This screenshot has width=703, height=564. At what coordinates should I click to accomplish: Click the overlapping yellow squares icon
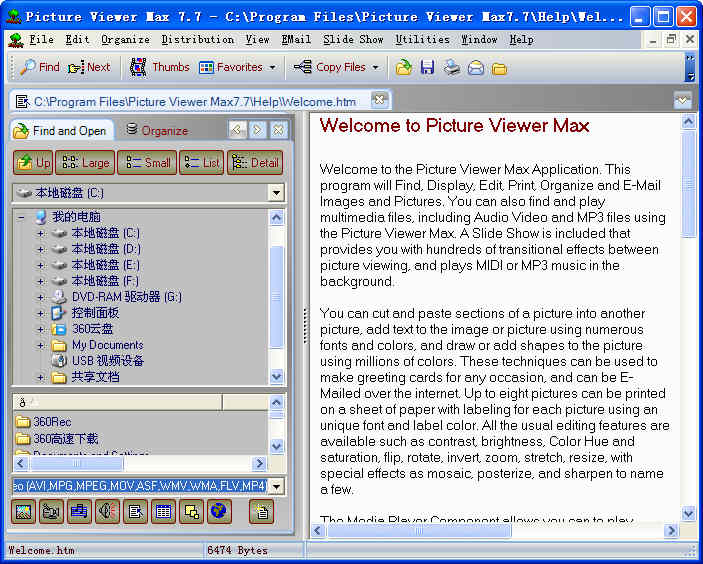pos(191,512)
